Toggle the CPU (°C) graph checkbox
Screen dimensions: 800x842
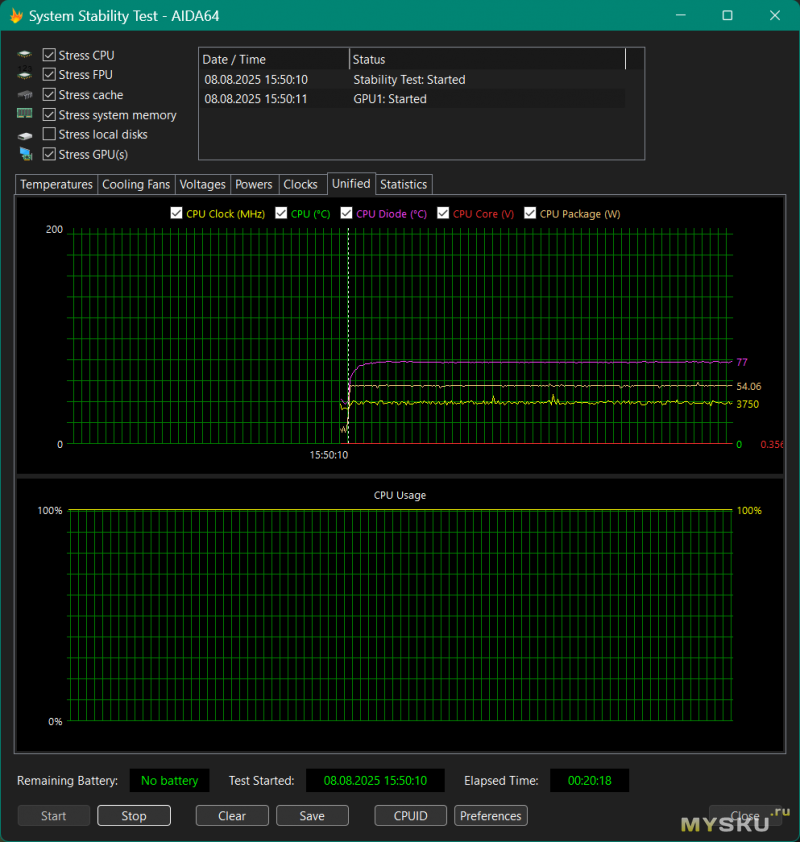pyautogui.click(x=281, y=213)
